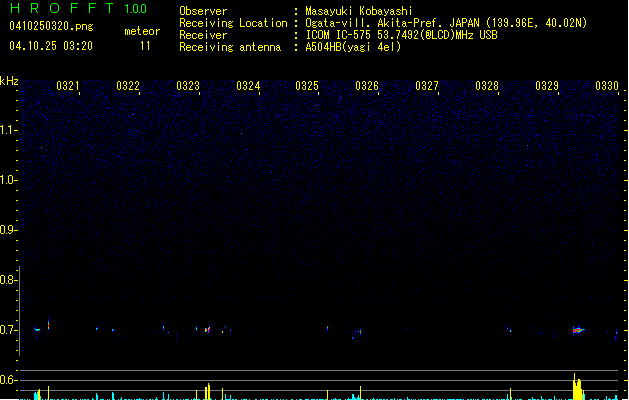Click the antenna value A504HB(yagi 4el)

(x=353, y=47)
